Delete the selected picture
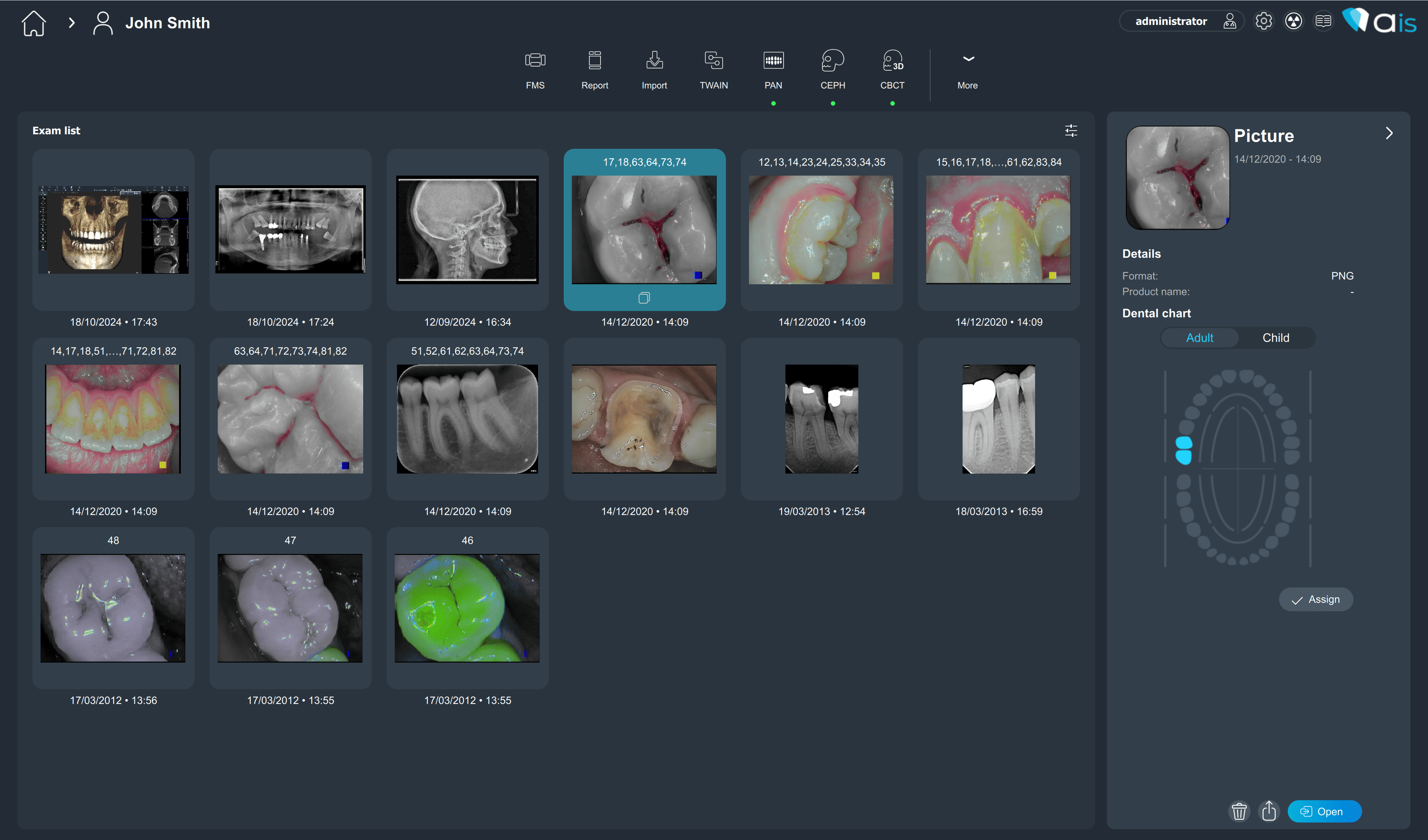Screen dimensions: 1428x840 pyautogui.click(x=1239, y=811)
